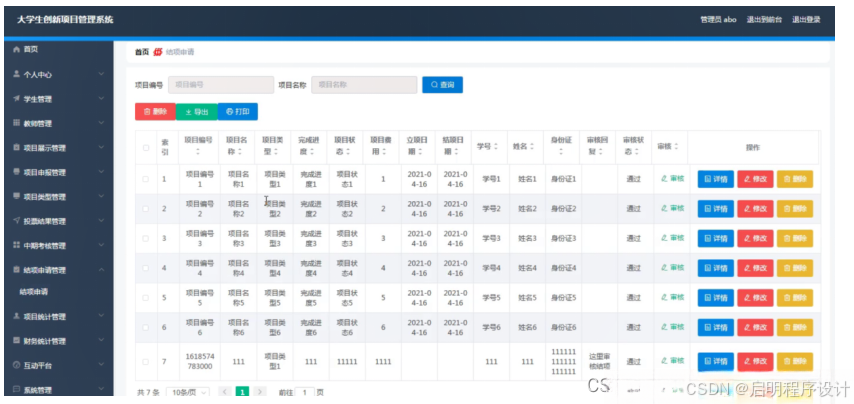Expand the 学生管理 sidebar chevron
This screenshot has height=404, width=854.
[101, 98]
